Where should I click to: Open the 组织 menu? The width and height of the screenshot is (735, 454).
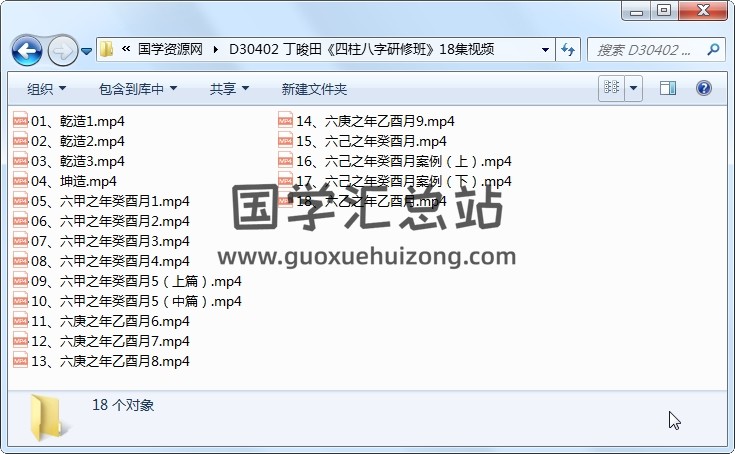(x=46, y=89)
